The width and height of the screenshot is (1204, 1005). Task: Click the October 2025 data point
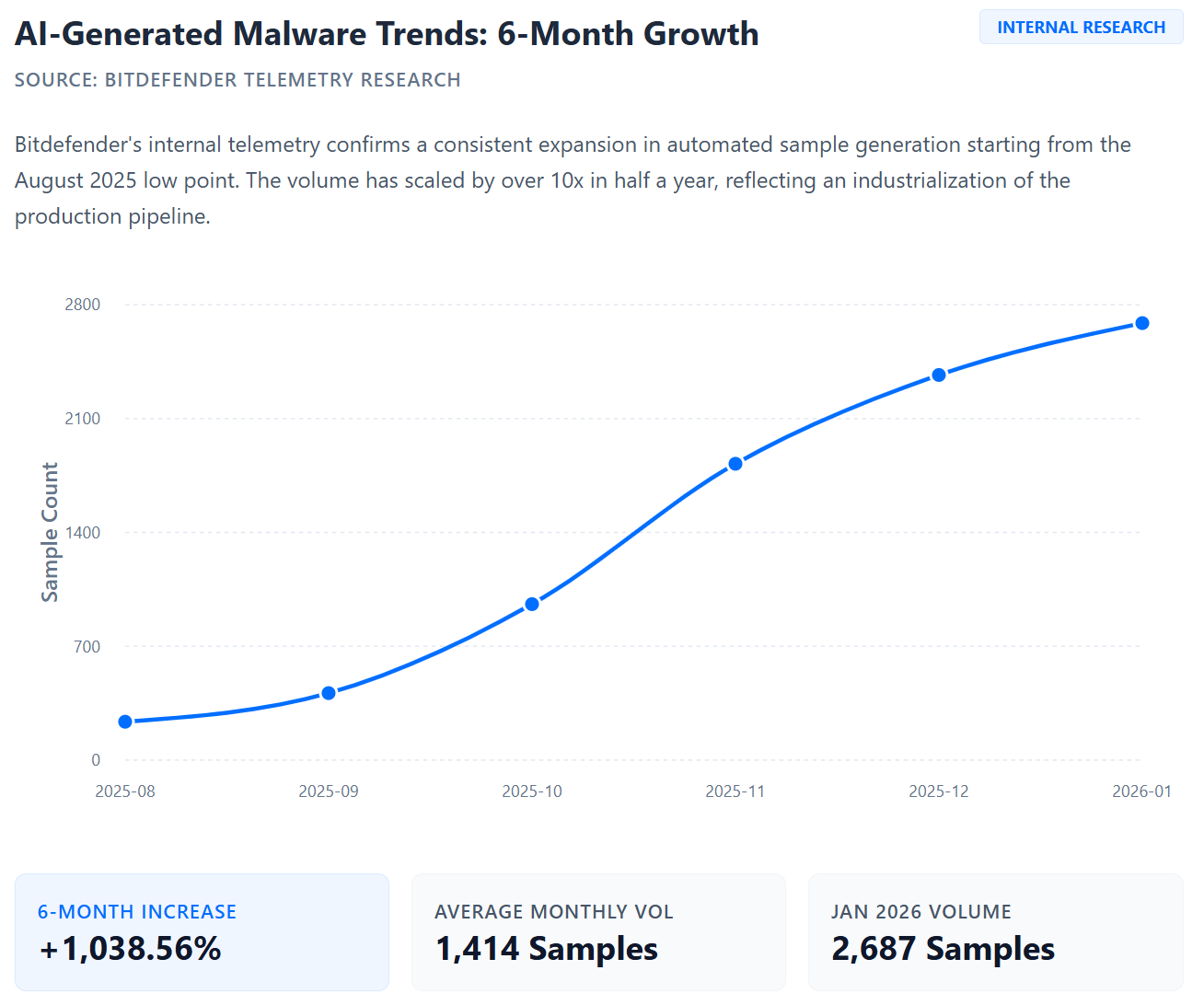(532, 605)
